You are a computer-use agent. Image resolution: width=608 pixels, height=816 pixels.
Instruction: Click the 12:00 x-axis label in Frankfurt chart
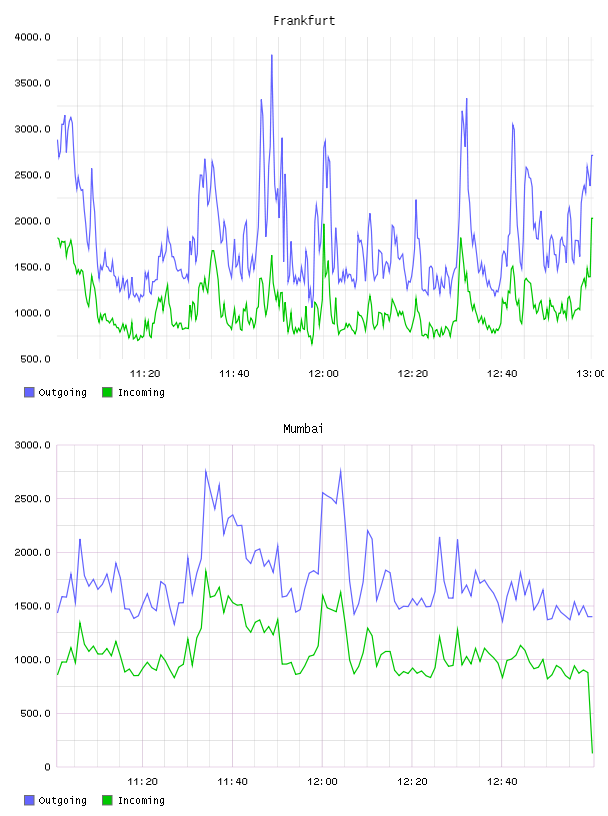(x=323, y=374)
